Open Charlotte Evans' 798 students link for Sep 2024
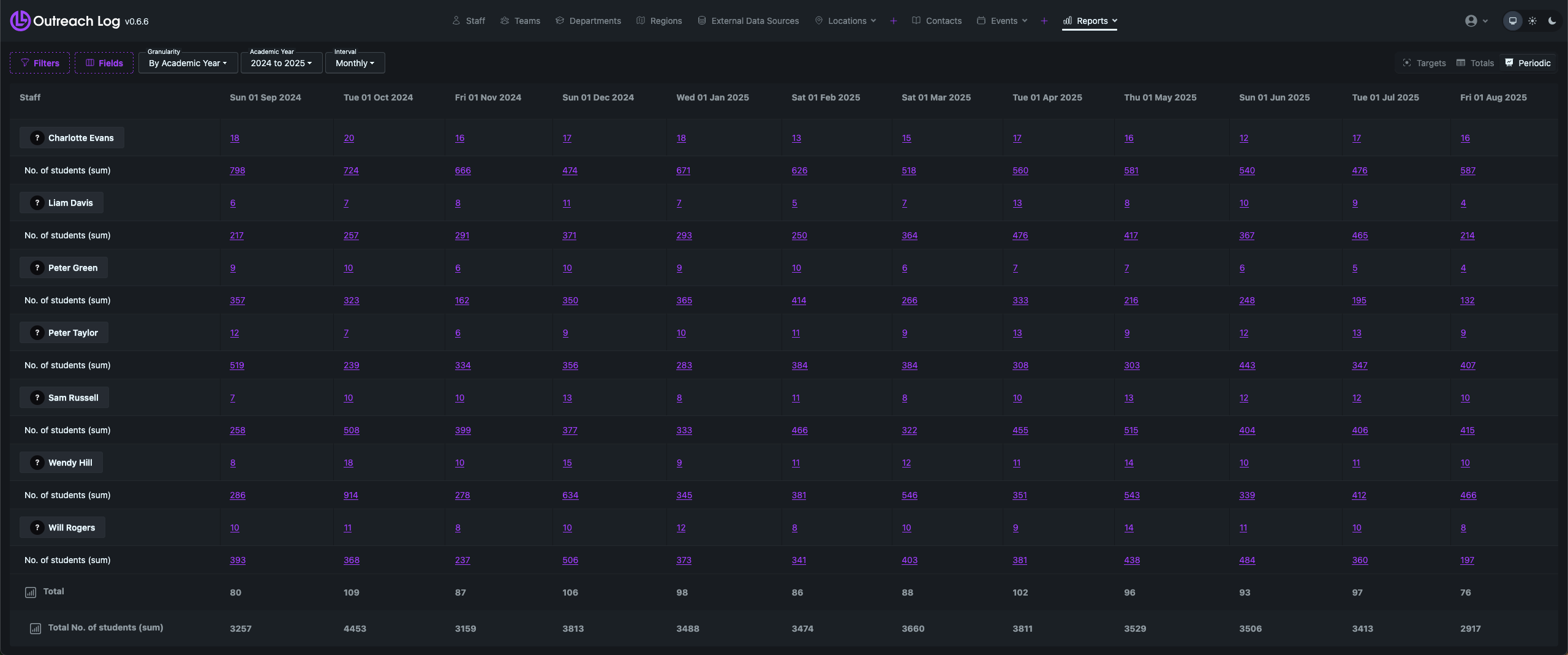 click(237, 171)
